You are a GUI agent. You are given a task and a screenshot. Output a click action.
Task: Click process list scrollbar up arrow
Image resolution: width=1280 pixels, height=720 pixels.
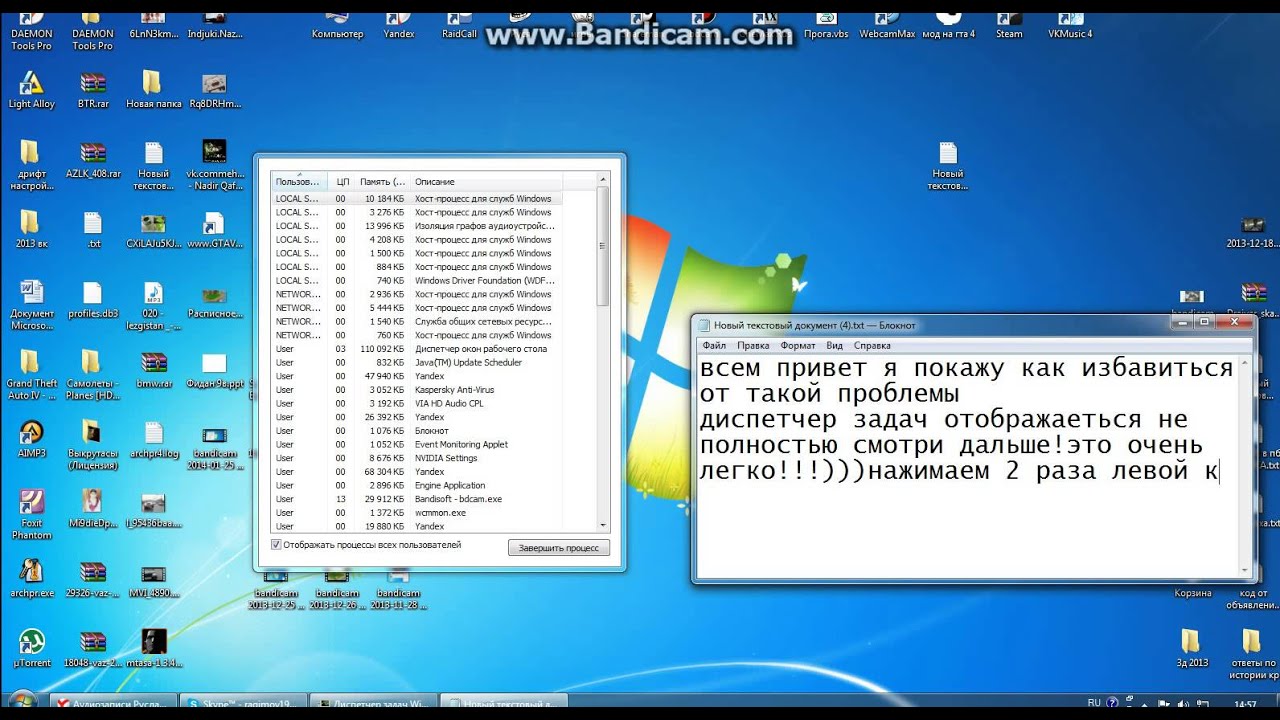603,181
